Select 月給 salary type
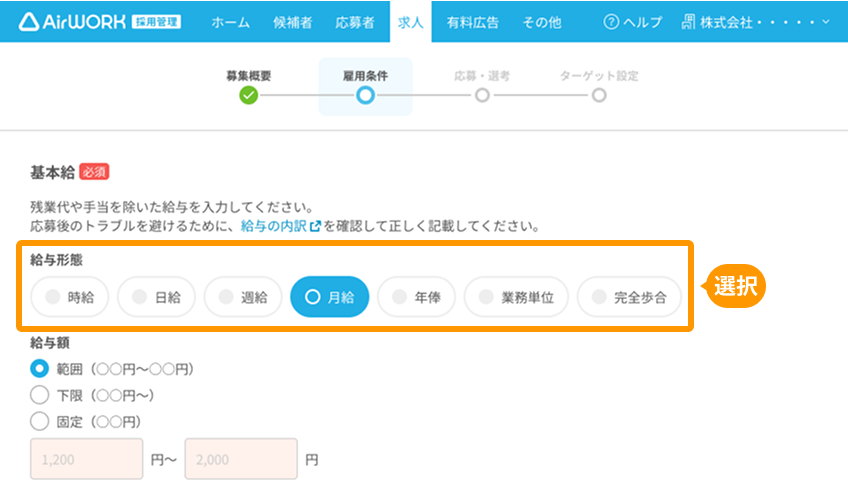848x502 pixels. click(x=329, y=296)
